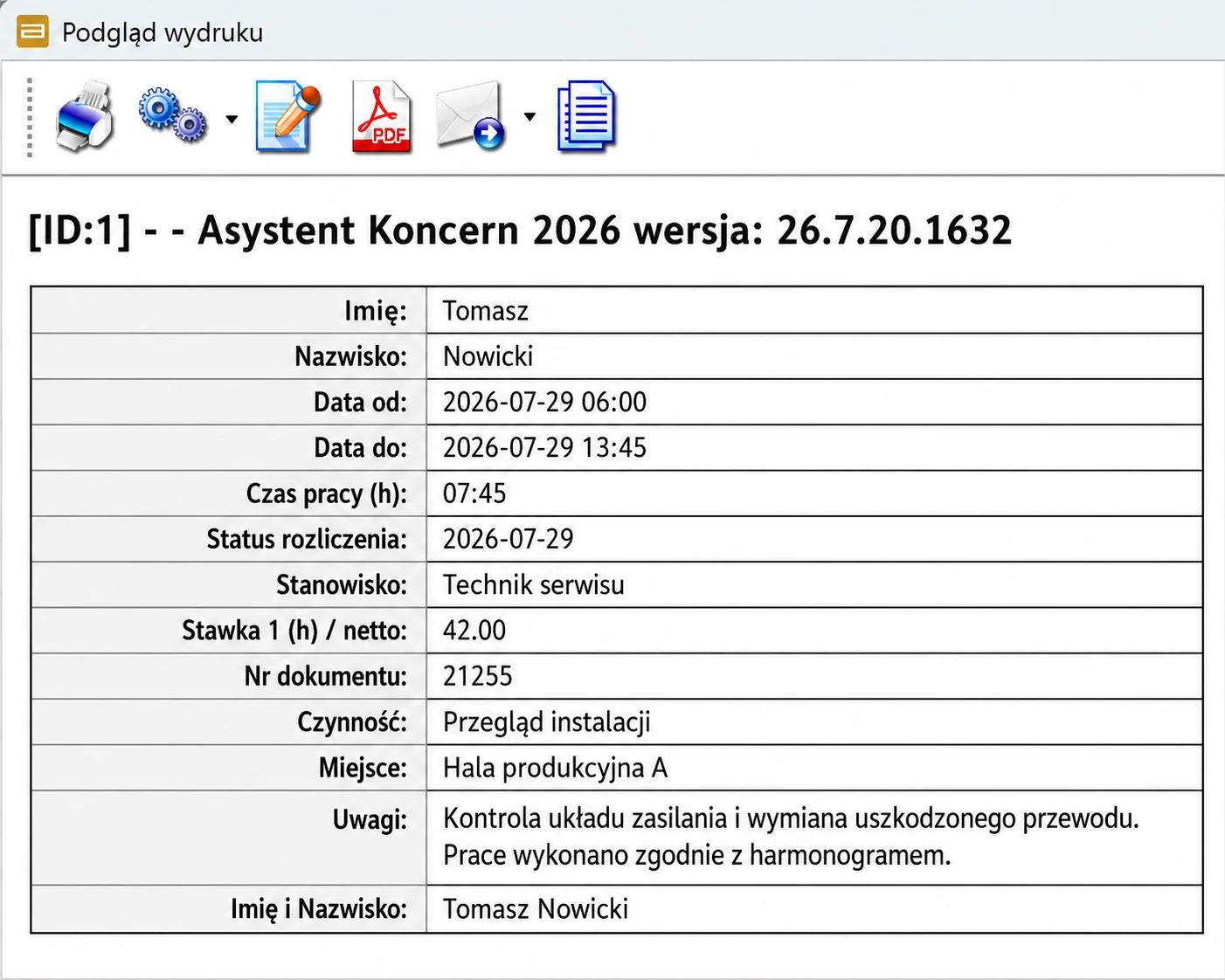Click the Status rozliczenia: label
Viewport: 1225px width, 980px height.
tap(307, 539)
